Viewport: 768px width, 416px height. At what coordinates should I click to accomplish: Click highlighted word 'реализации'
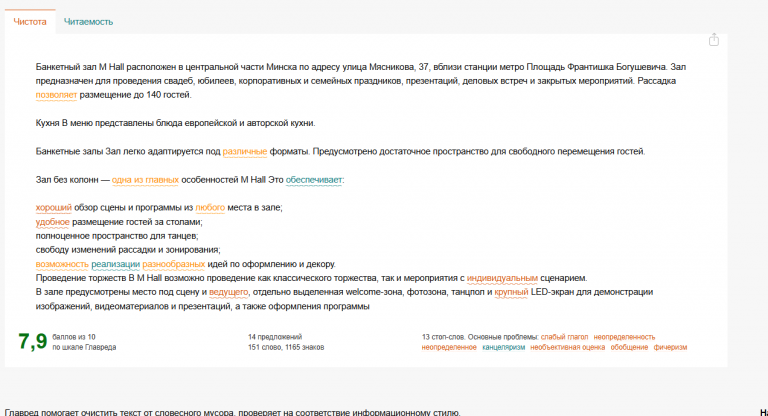tap(116, 264)
